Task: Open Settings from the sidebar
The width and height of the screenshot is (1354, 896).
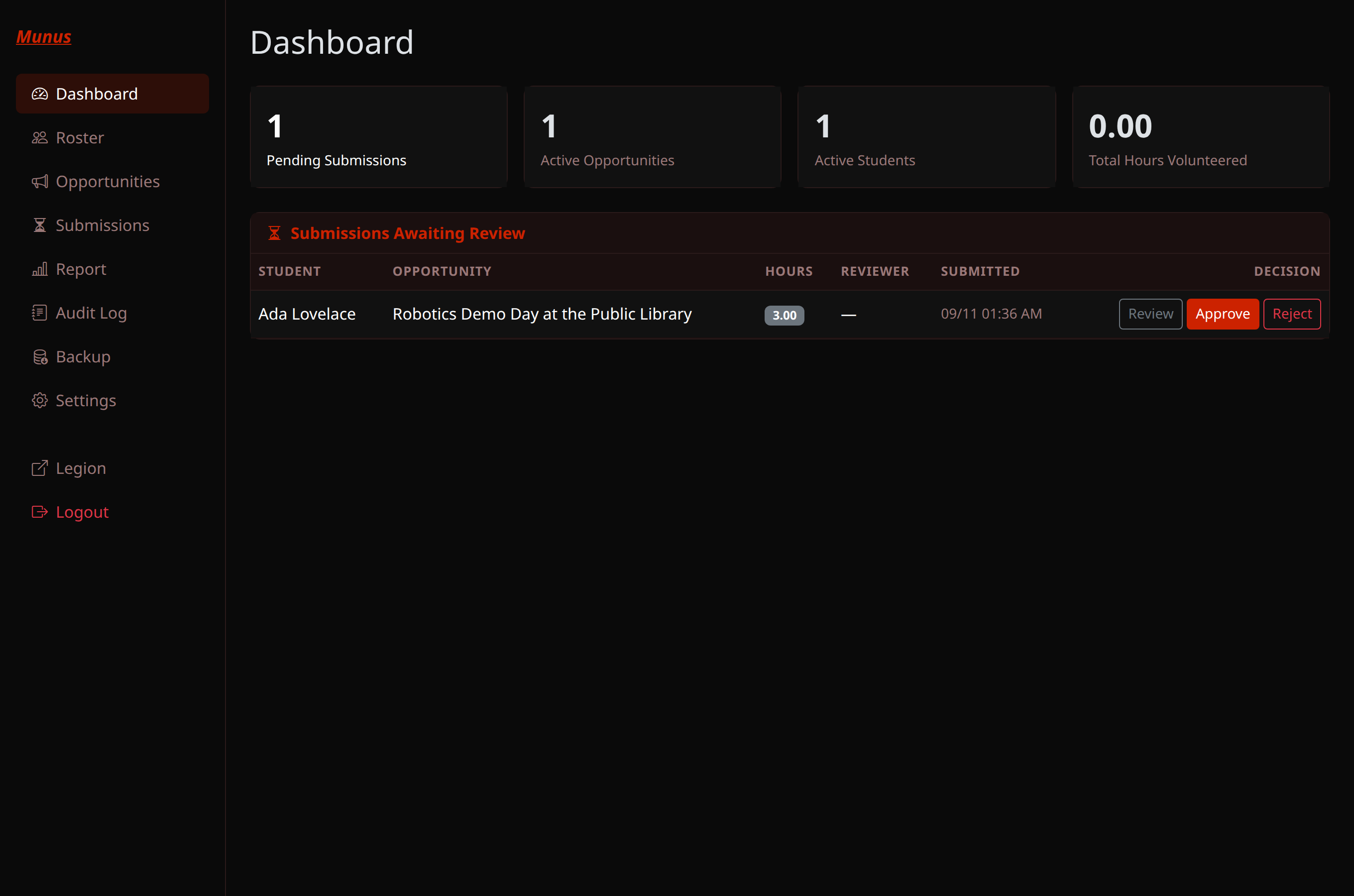Action: [113, 401]
